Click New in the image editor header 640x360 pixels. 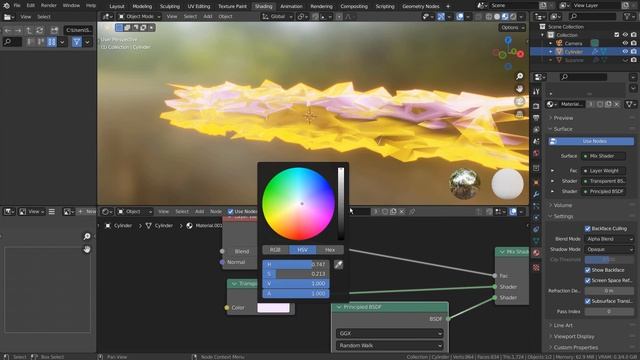click(87, 211)
